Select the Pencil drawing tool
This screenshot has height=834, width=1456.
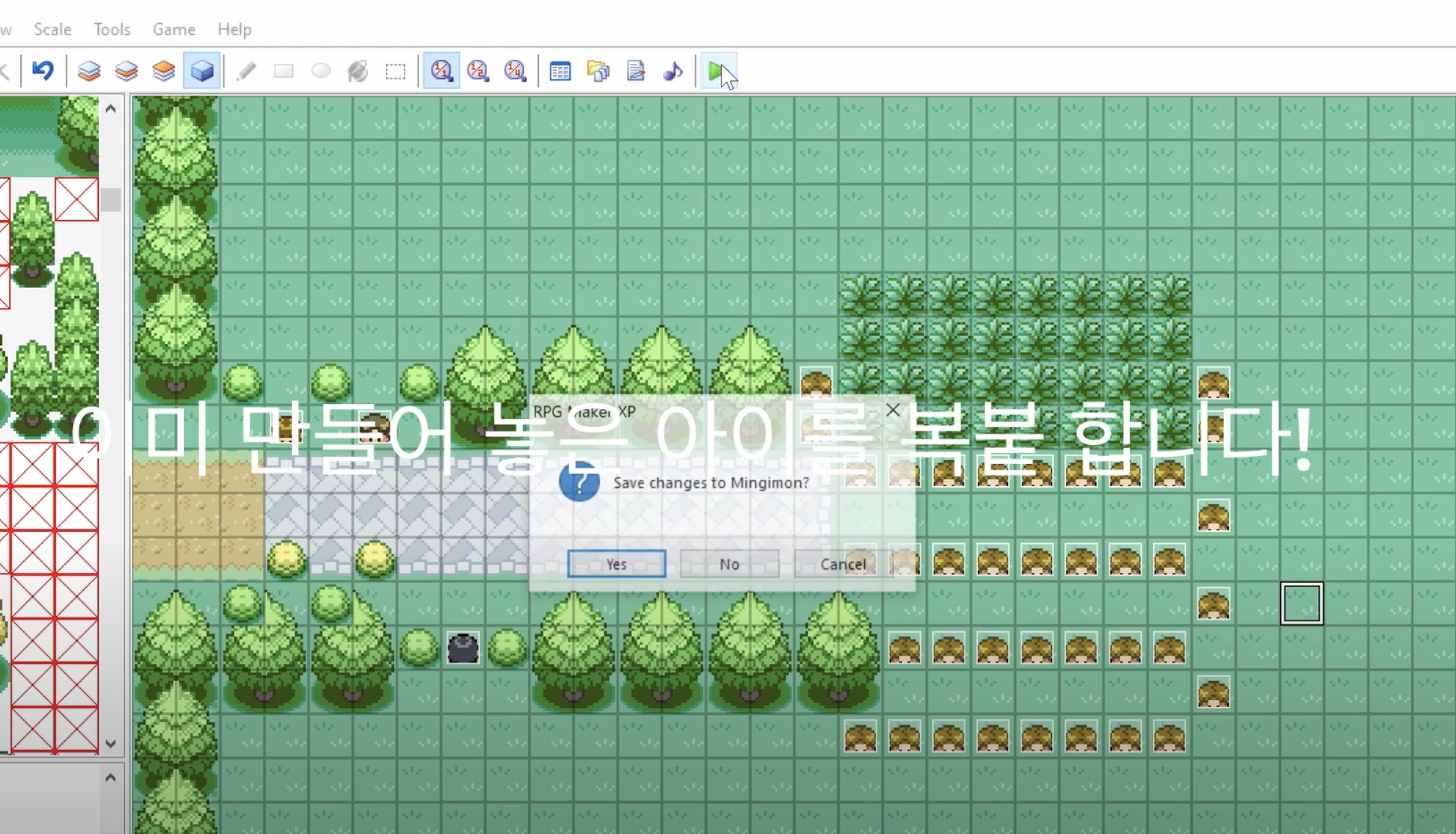[246, 71]
